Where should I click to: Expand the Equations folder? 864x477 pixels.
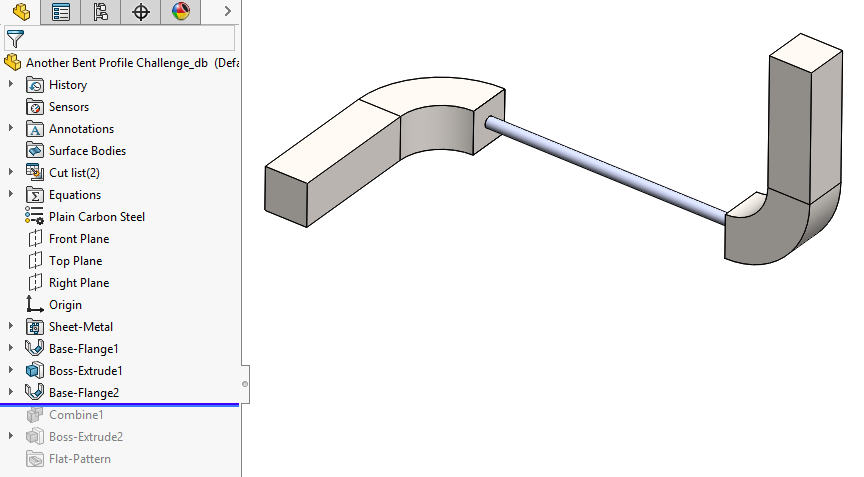pyautogui.click(x=10, y=194)
